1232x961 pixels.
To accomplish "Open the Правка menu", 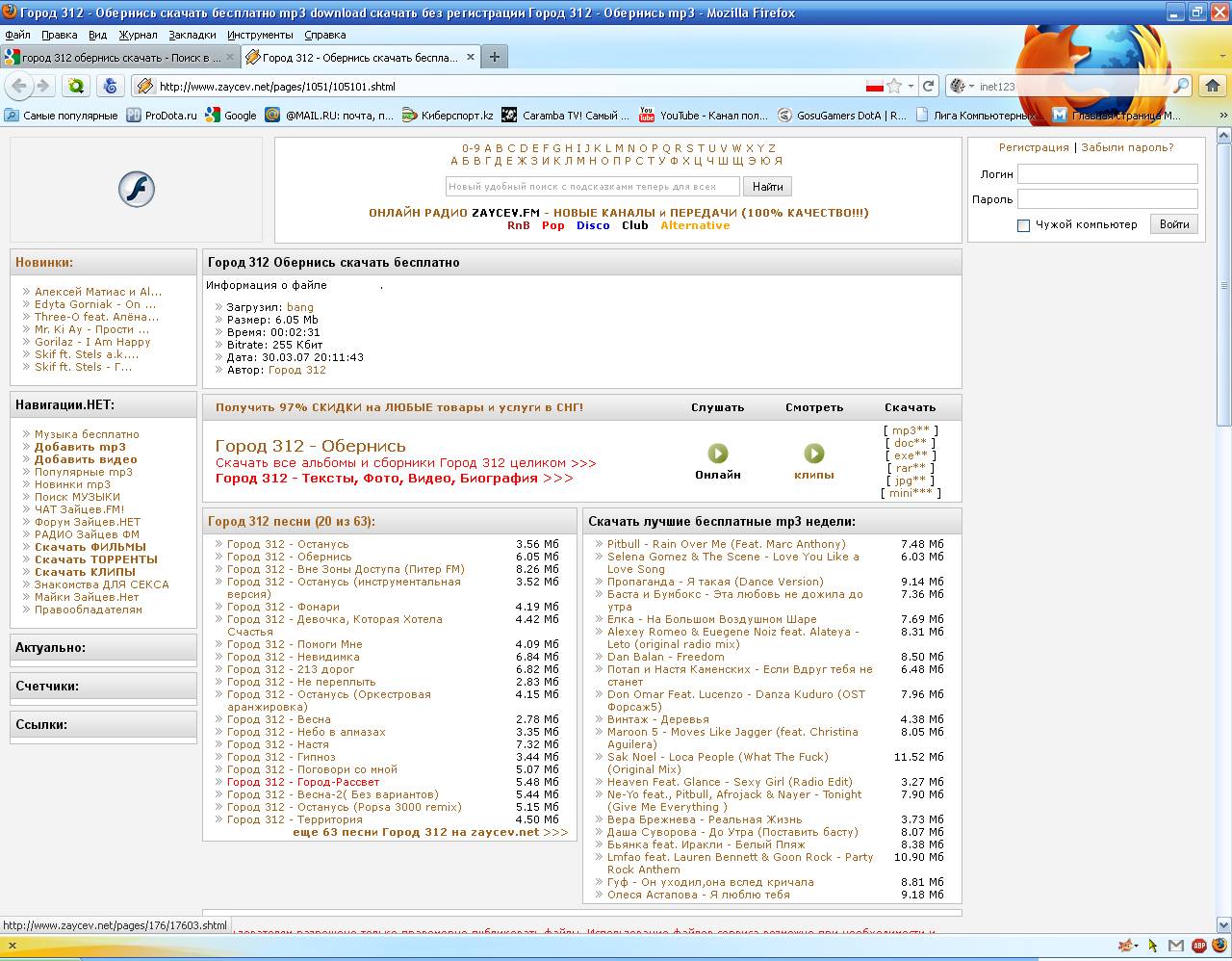I will (60, 35).
